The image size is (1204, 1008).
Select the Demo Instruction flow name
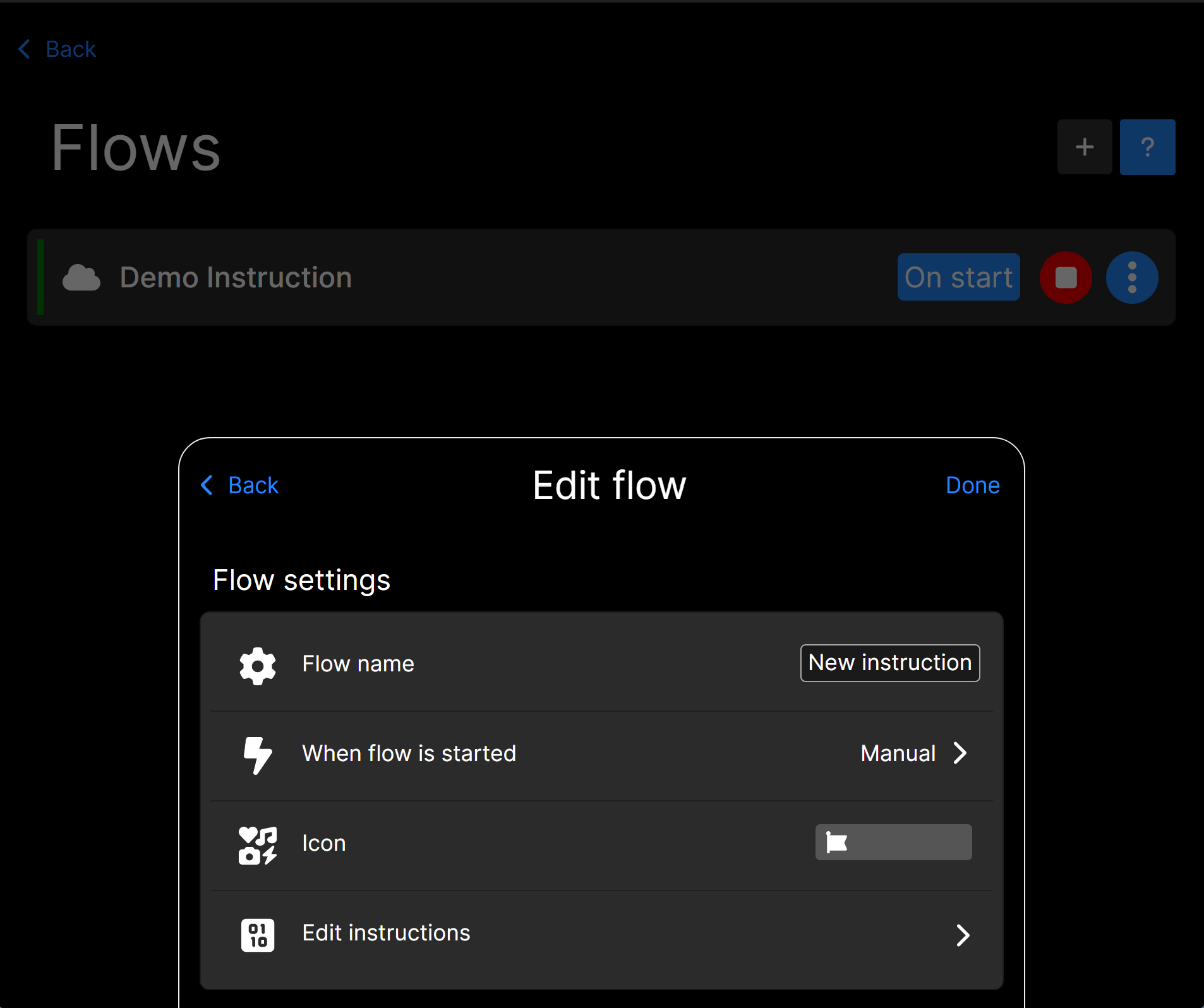coord(236,278)
